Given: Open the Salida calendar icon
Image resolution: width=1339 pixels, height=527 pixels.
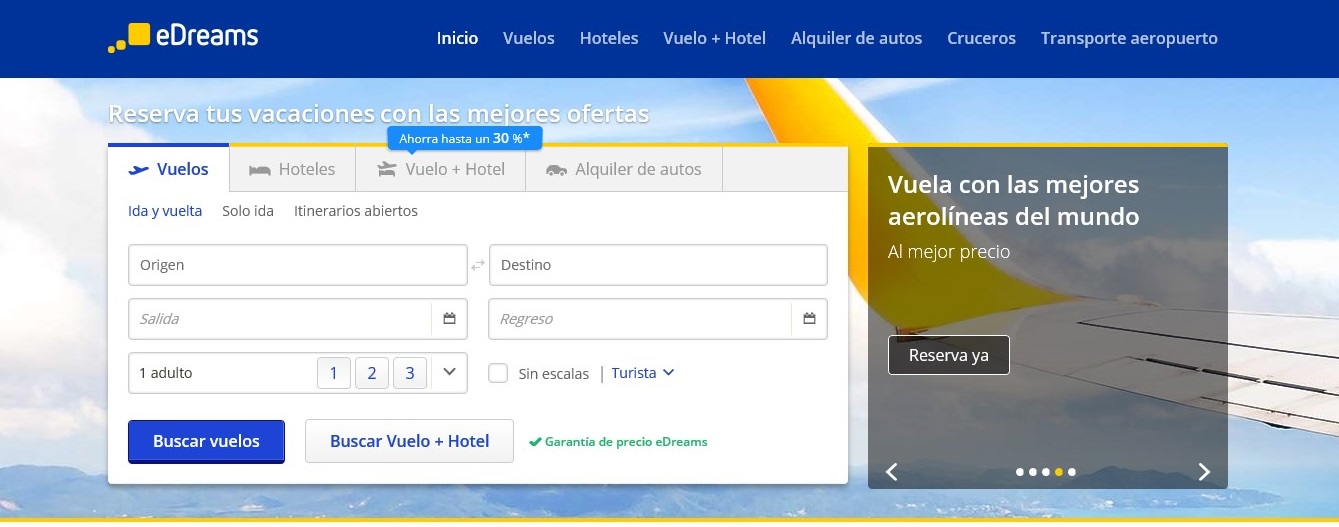Looking at the screenshot, I should tap(450, 319).
